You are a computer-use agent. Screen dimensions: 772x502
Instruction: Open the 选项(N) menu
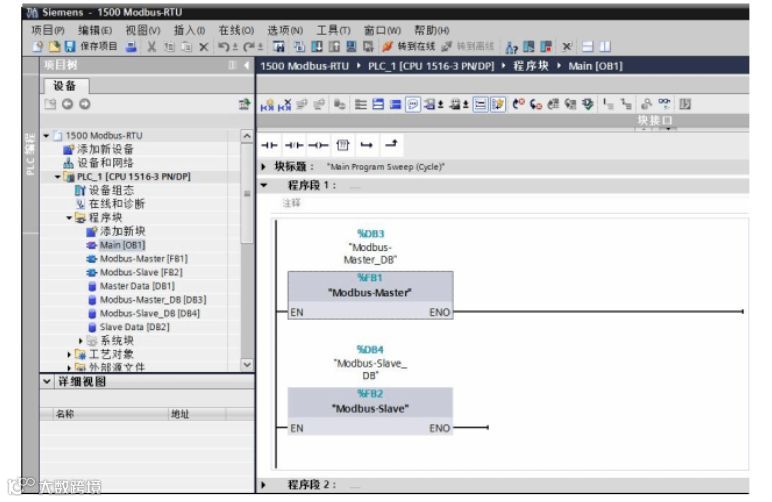pos(285,30)
